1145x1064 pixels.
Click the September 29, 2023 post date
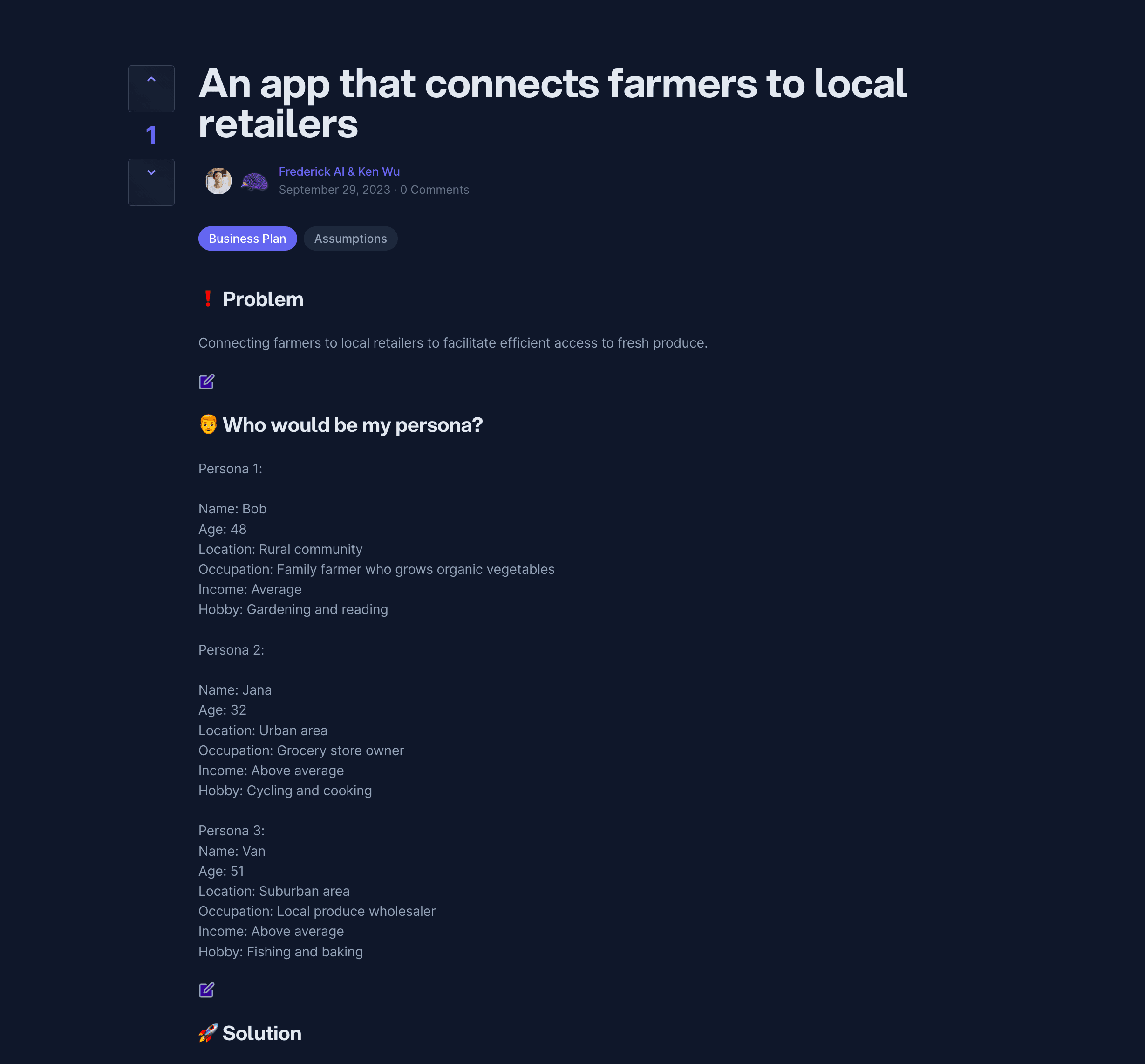pyautogui.click(x=334, y=190)
